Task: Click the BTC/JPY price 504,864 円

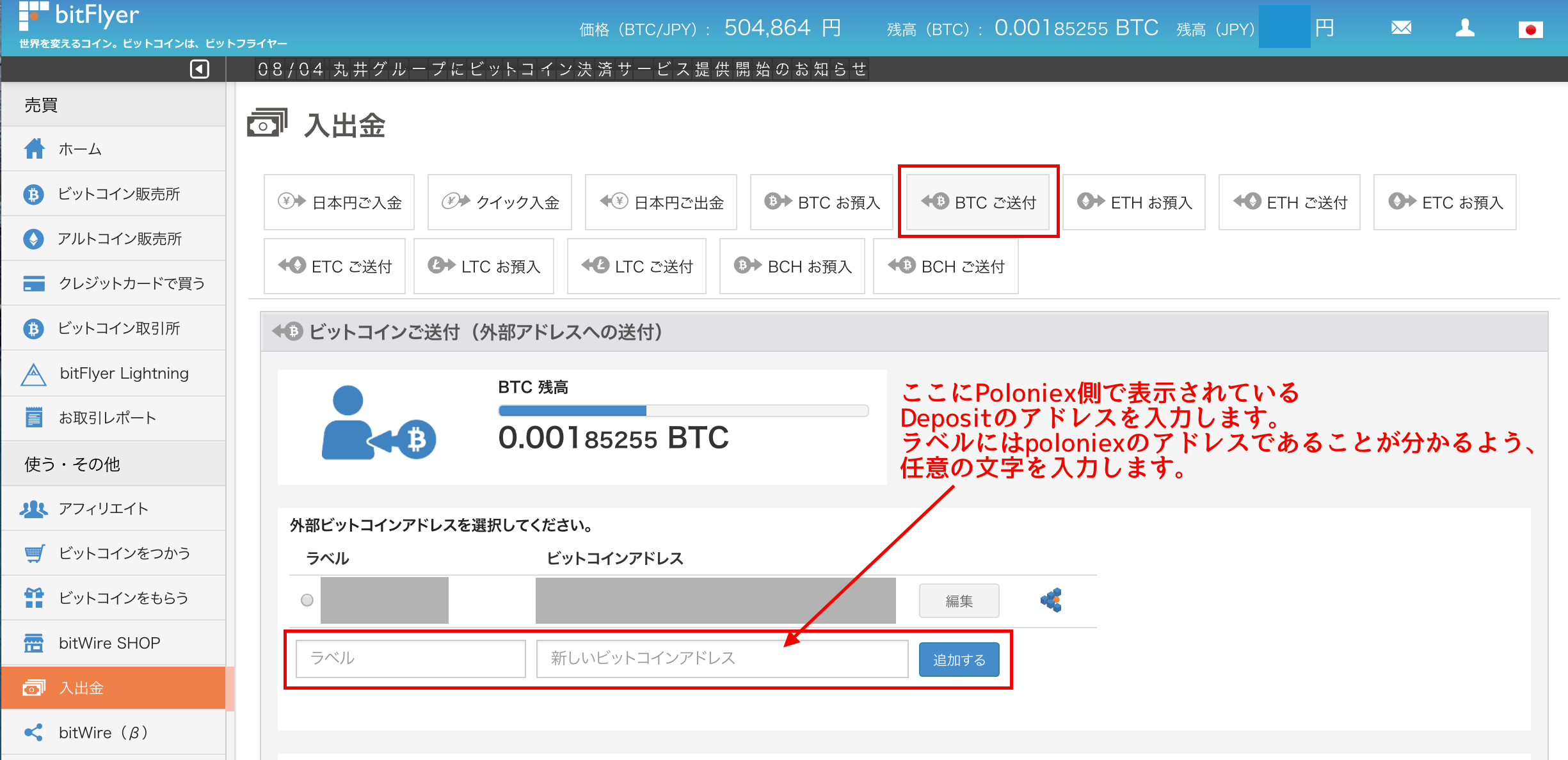Action: (x=783, y=28)
